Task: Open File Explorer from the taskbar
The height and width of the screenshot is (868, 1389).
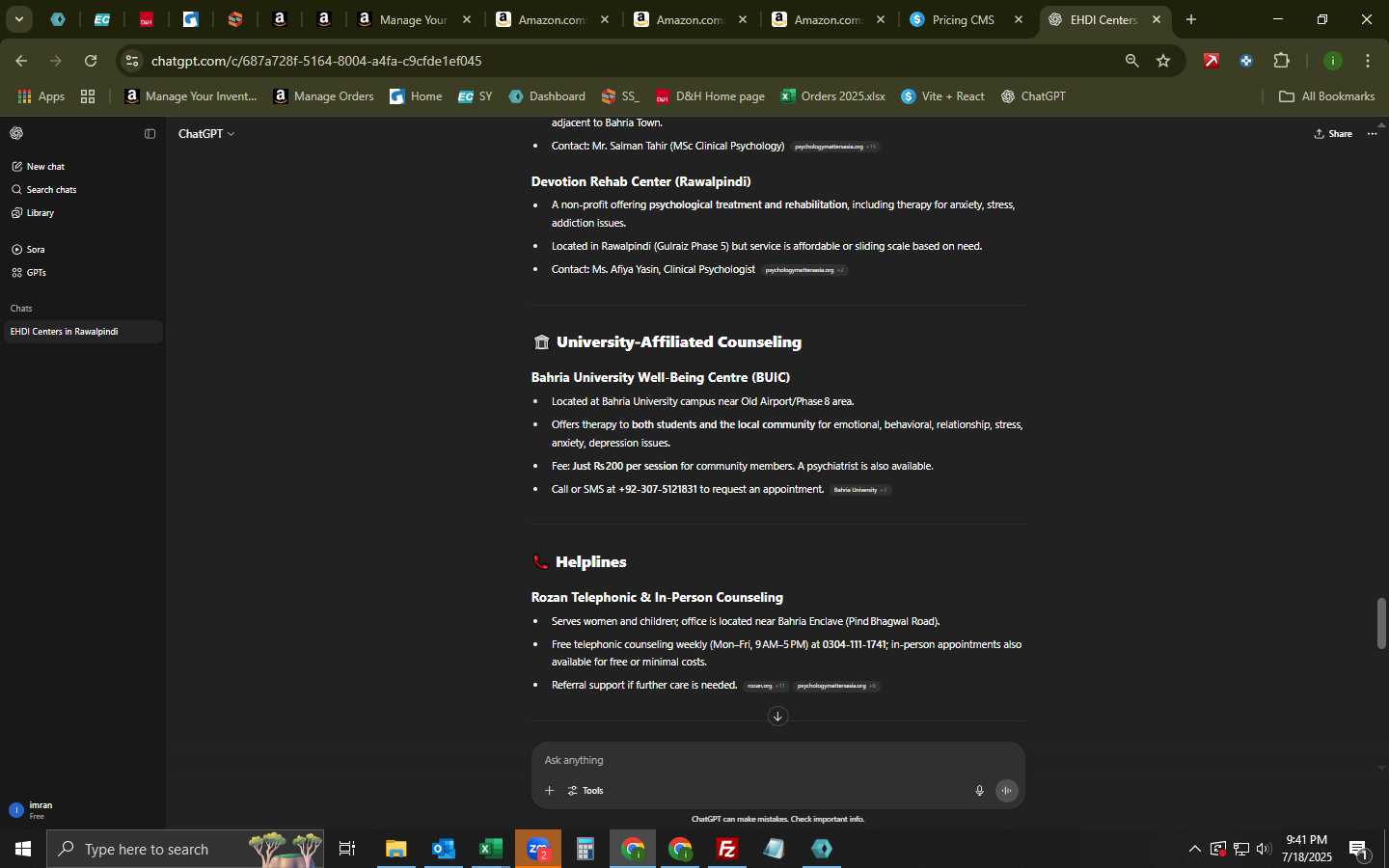Action: coord(395,849)
